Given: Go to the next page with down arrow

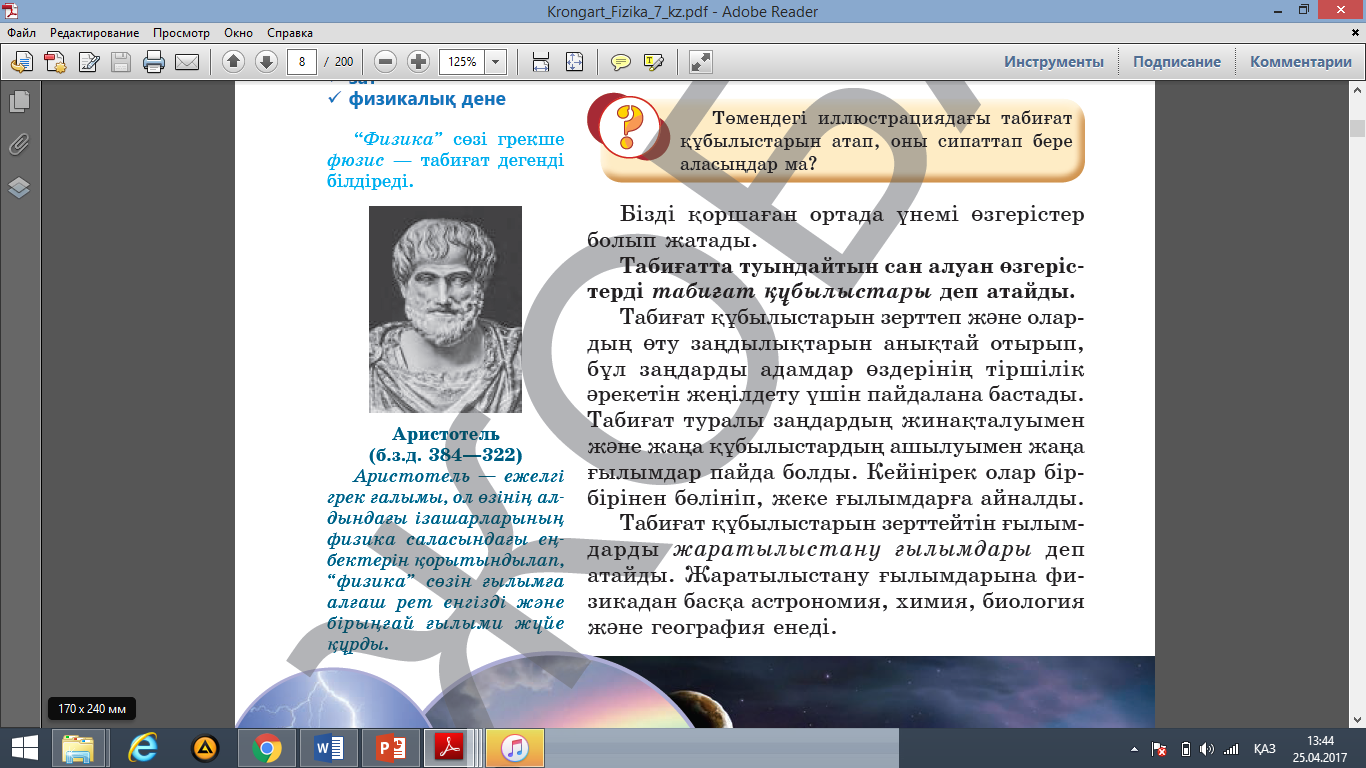Looking at the screenshot, I should click(266, 62).
